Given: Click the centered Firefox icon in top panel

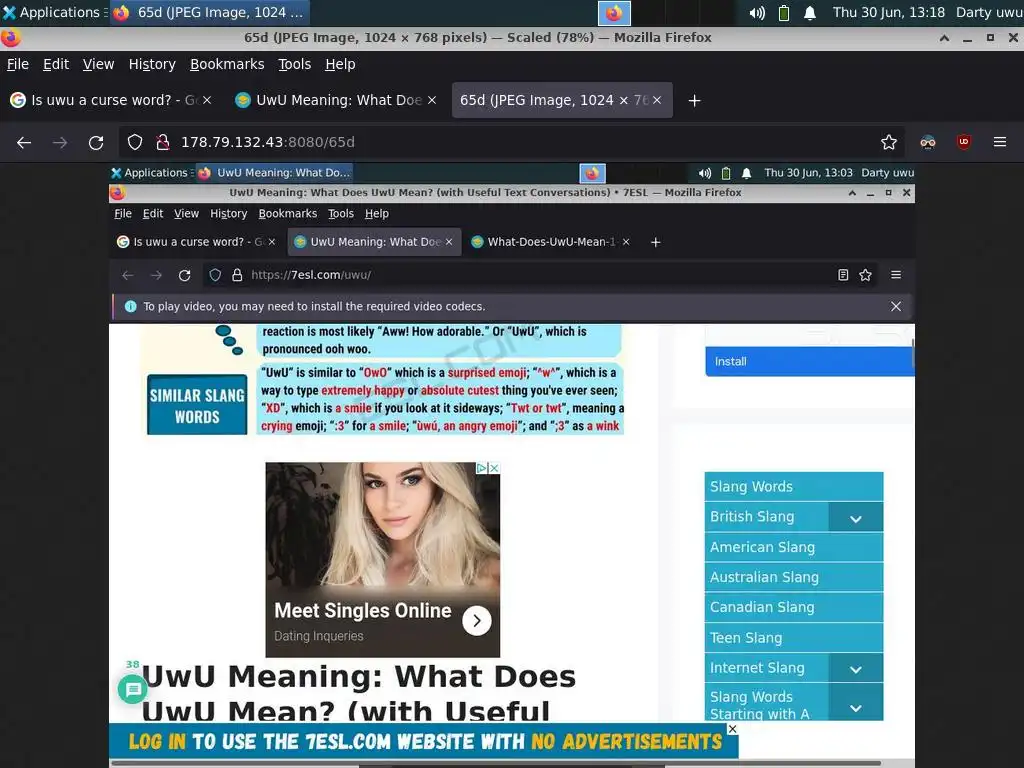Looking at the screenshot, I should [x=614, y=12].
